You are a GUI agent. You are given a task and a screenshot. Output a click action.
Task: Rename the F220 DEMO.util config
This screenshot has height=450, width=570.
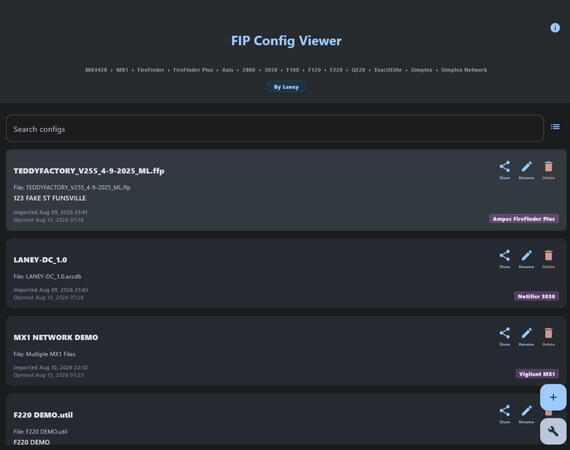[x=526, y=414]
